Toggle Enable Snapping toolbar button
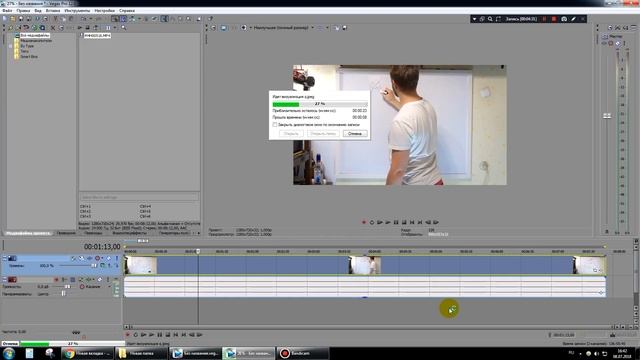 coord(115,19)
